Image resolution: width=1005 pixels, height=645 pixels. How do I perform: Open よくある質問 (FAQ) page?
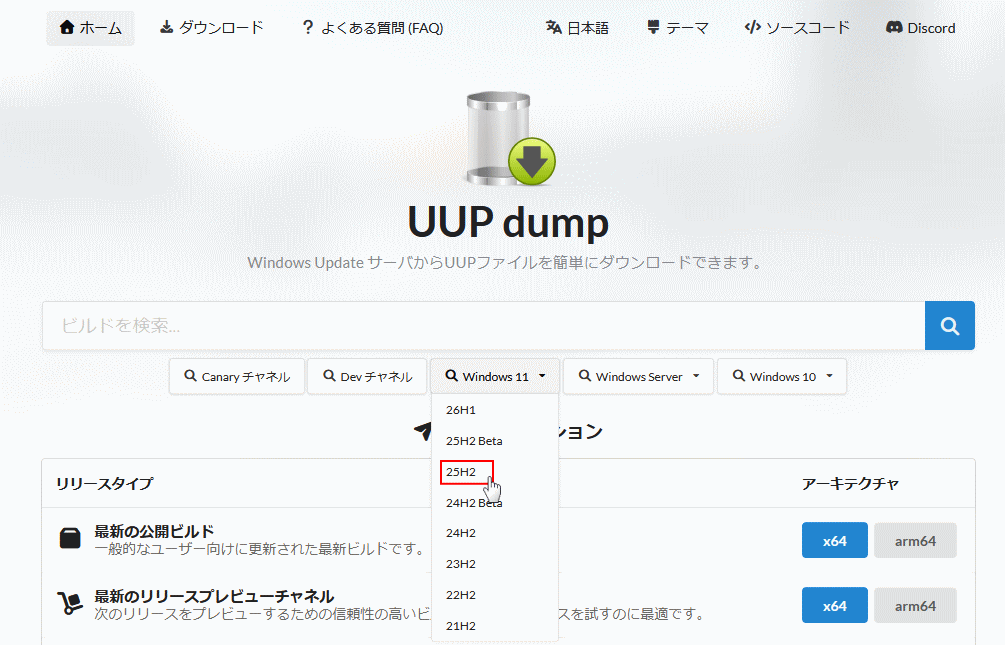372,28
